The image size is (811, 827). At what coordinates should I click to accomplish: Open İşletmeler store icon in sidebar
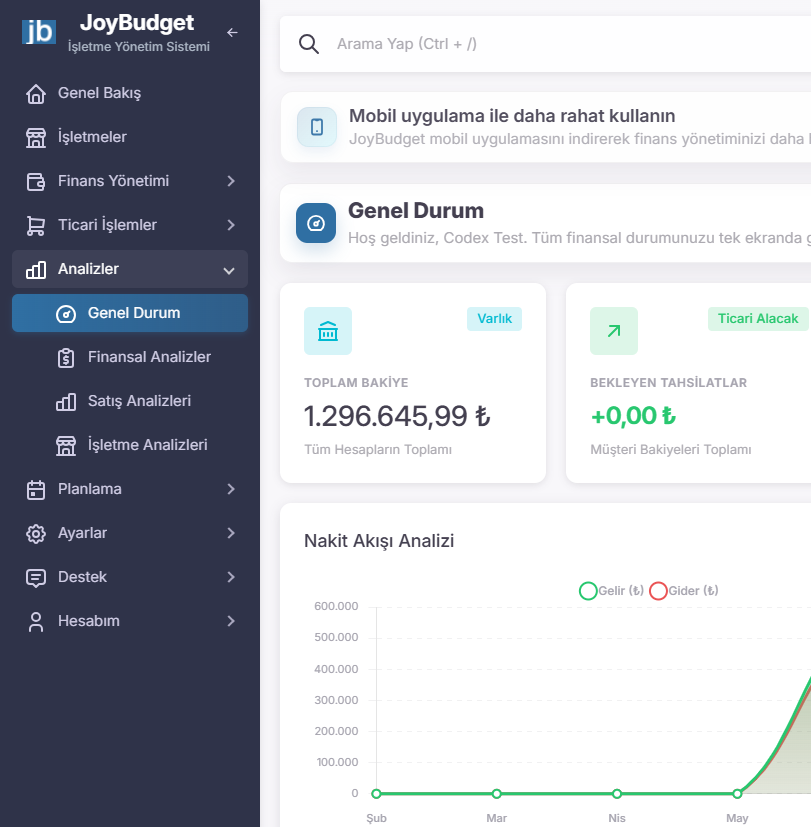tap(36, 137)
